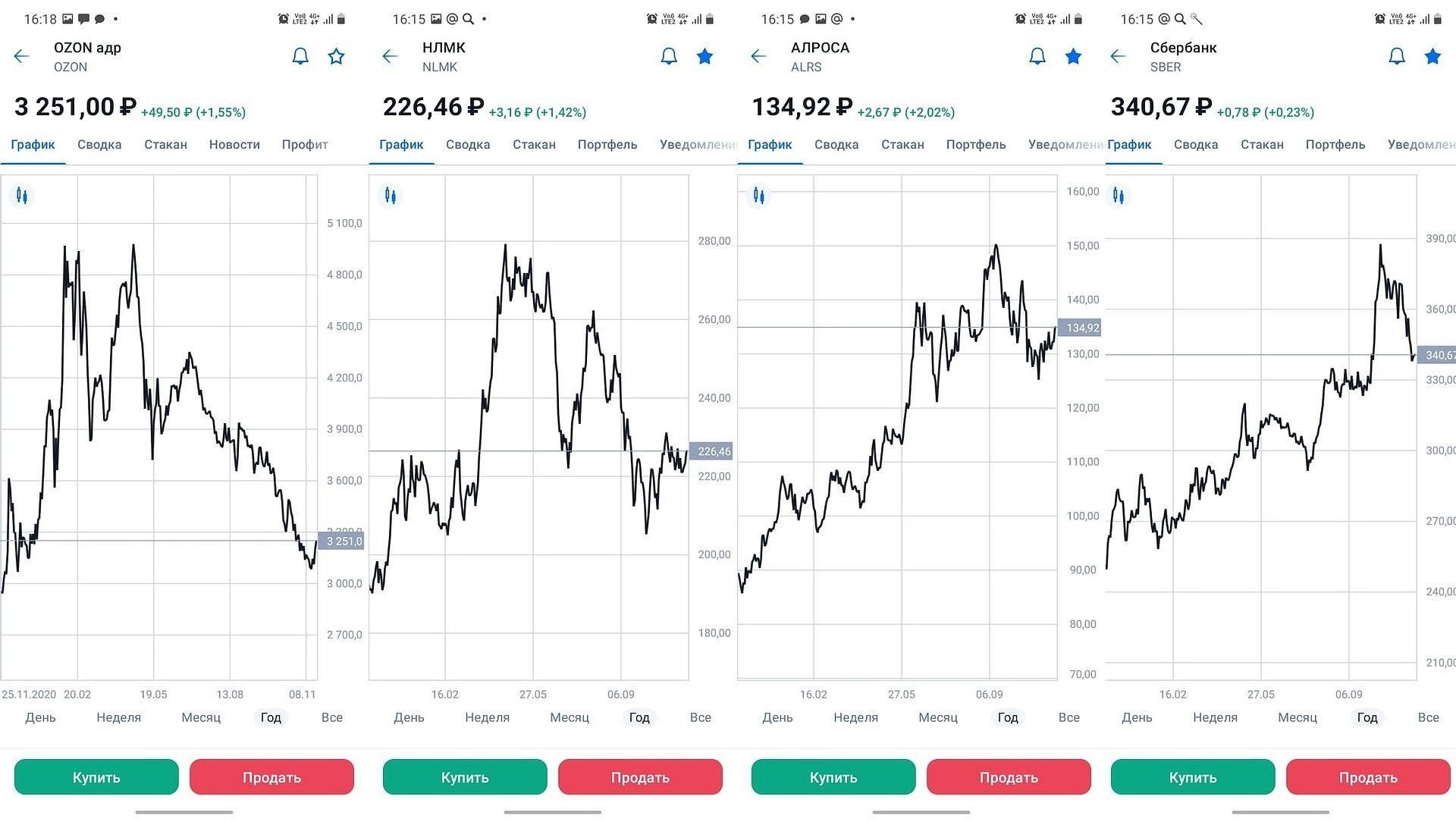Click the 226,46 price label on НЛМК chart
Viewport: 1456px width, 819px height.
coord(713,452)
